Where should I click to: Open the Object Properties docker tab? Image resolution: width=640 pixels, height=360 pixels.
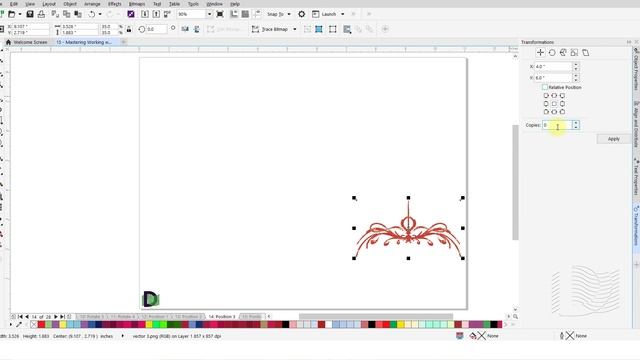coord(636,69)
